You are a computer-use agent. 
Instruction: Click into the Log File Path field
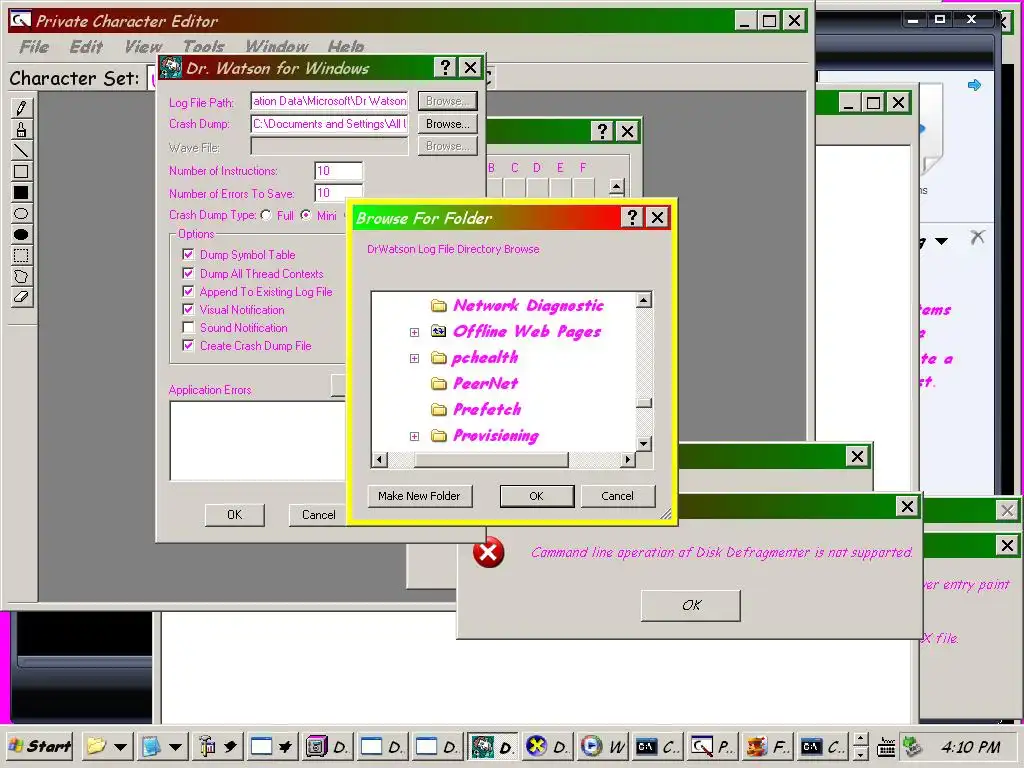(x=329, y=101)
